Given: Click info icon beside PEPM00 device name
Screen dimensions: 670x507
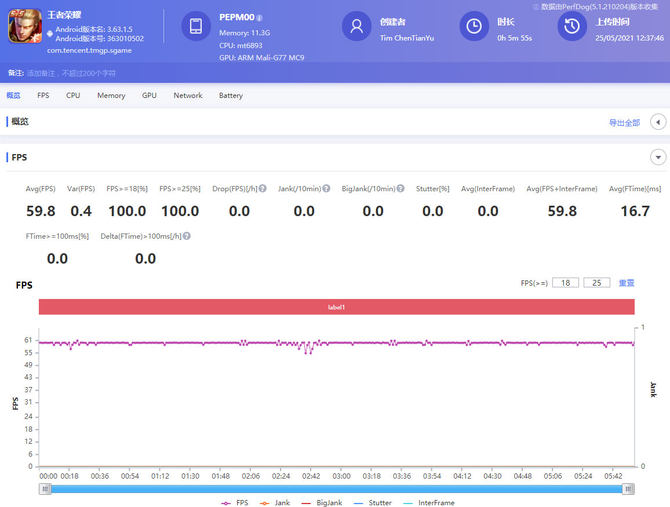Looking at the screenshot, I should click(x=260, y=18).
